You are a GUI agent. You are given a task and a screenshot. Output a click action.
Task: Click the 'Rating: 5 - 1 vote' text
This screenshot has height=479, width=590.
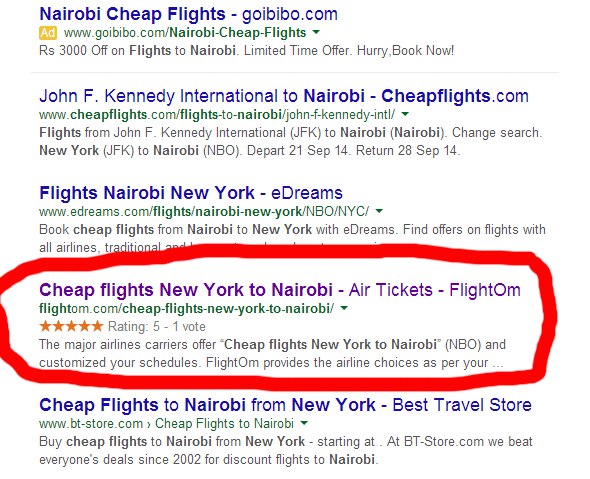pyautogui.click(x=157, y=326)
